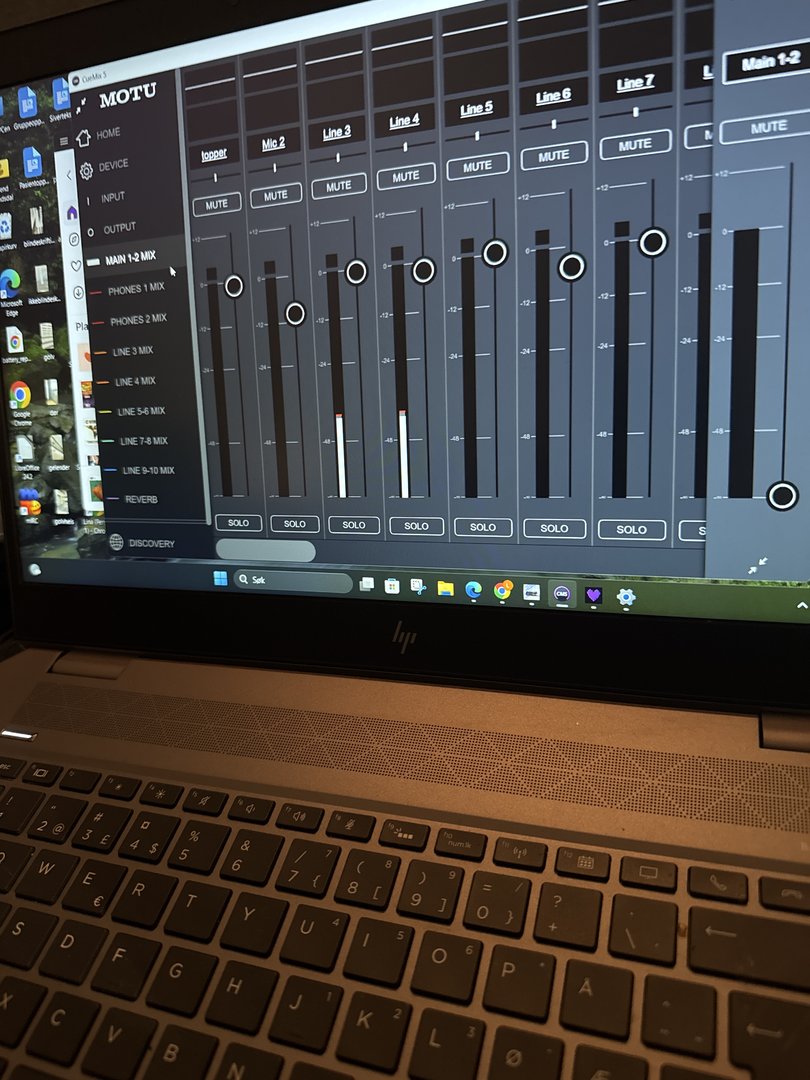Collapse the CueMix sidebar with the arrows icon
The height and width of the screenshot is (1080, 810).
[x=81, y=105]
